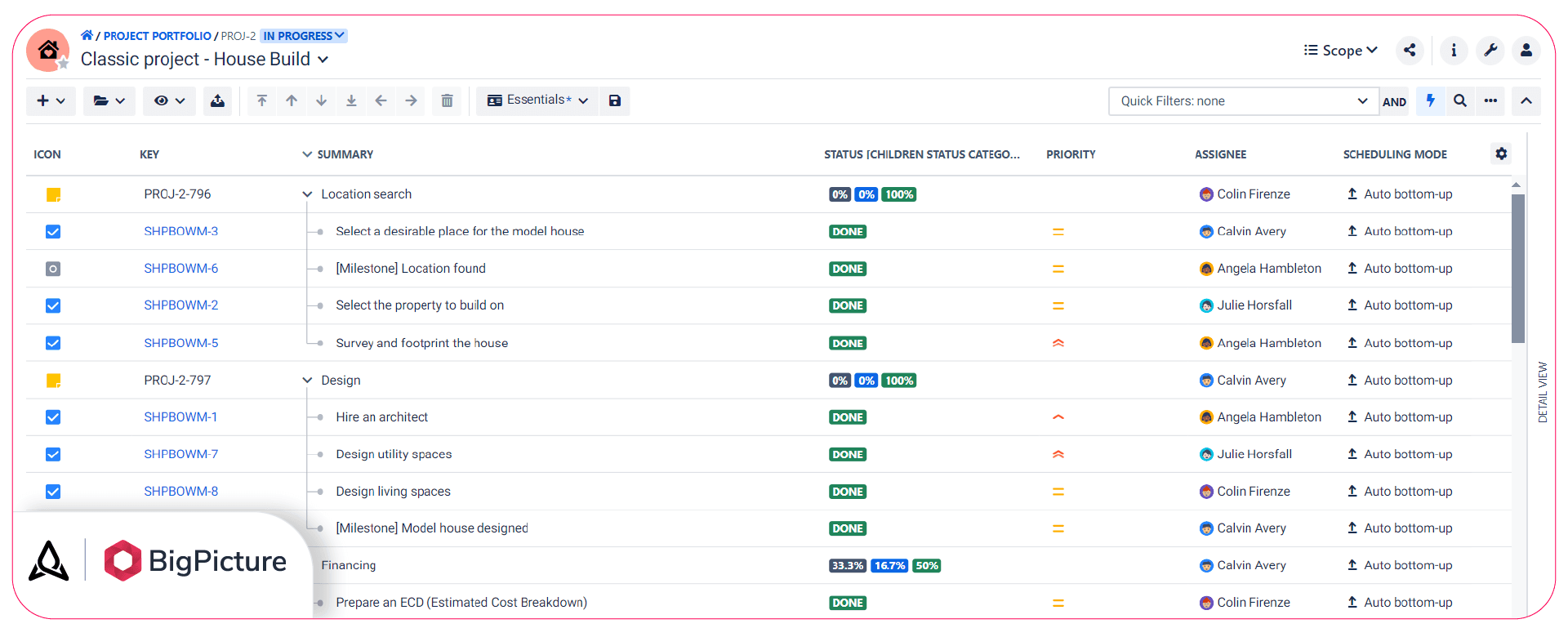This screenshot has width=1568, height=637.
Task: Click checkbox icon for SHPBOWM-1
Action: point(53,417)
